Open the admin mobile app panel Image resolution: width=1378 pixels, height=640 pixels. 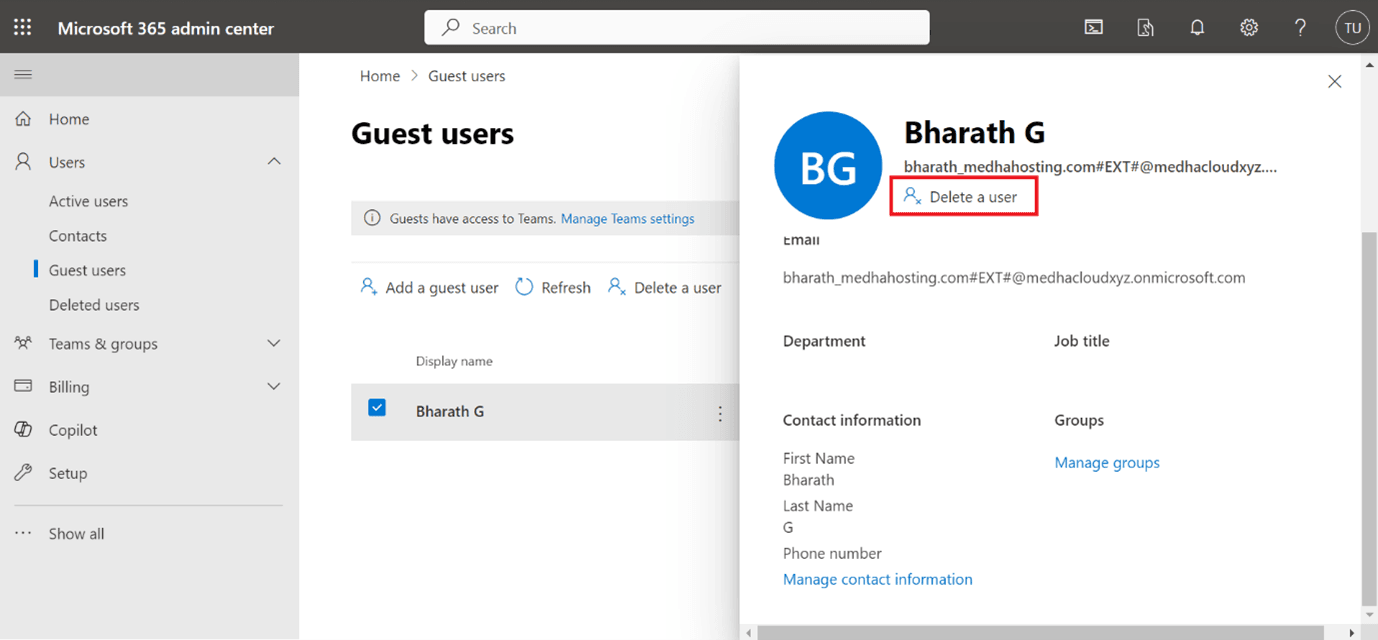tap(1145, 27)
